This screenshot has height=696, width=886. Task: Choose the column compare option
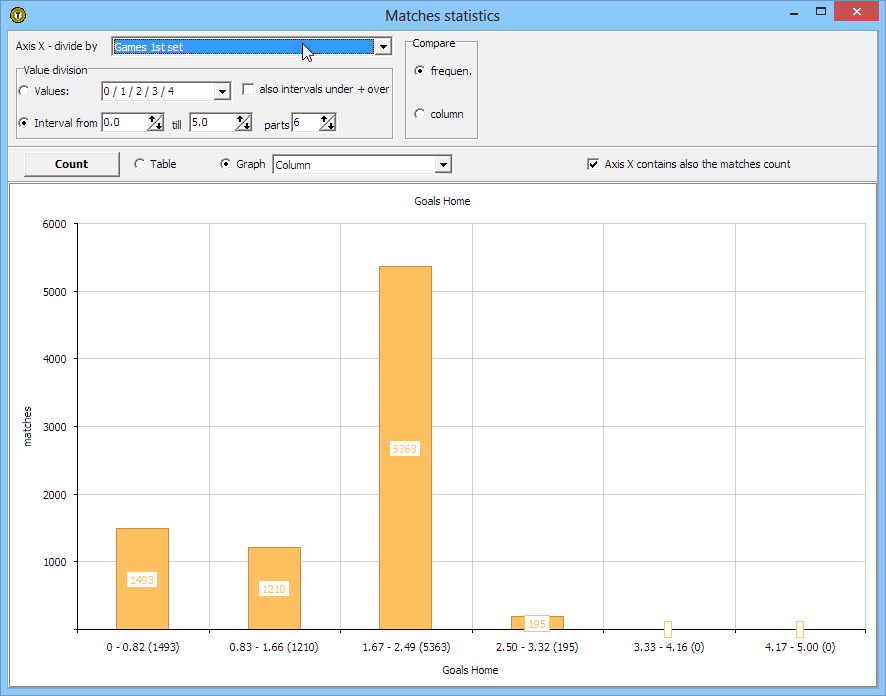[420, 114]
